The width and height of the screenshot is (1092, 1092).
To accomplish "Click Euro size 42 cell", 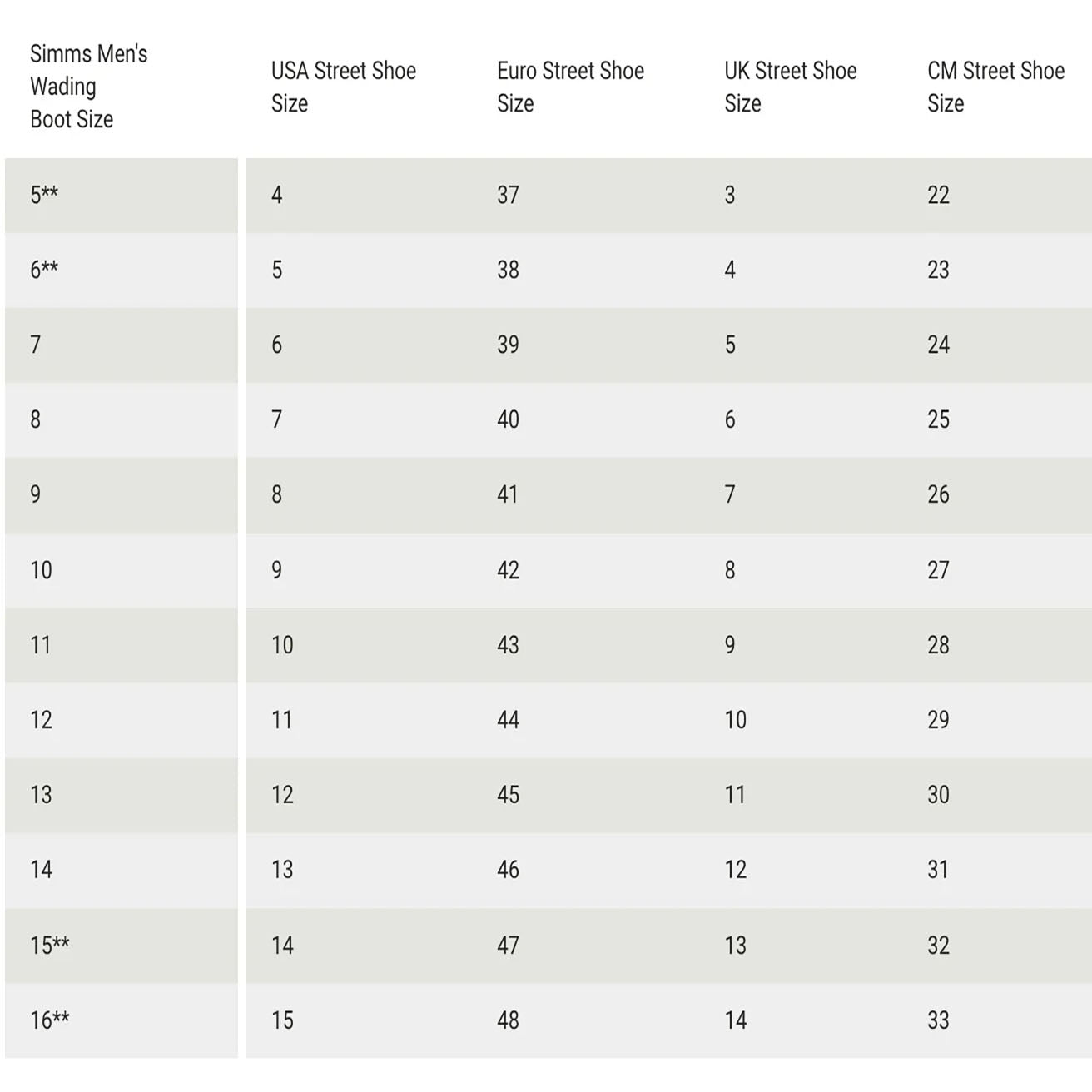I will pos(508,570).
